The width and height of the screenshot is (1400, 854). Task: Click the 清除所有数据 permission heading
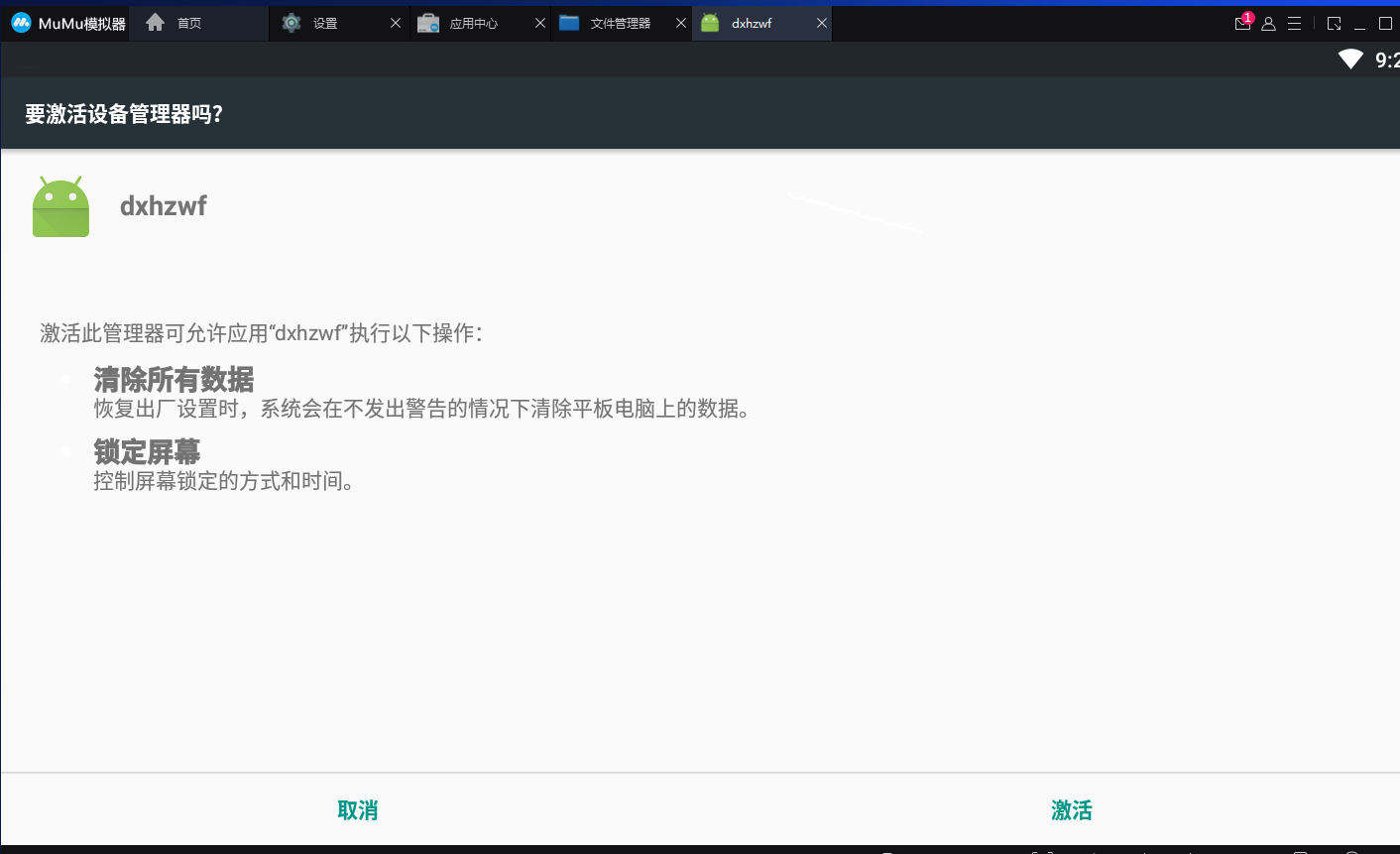click(174, 379)
